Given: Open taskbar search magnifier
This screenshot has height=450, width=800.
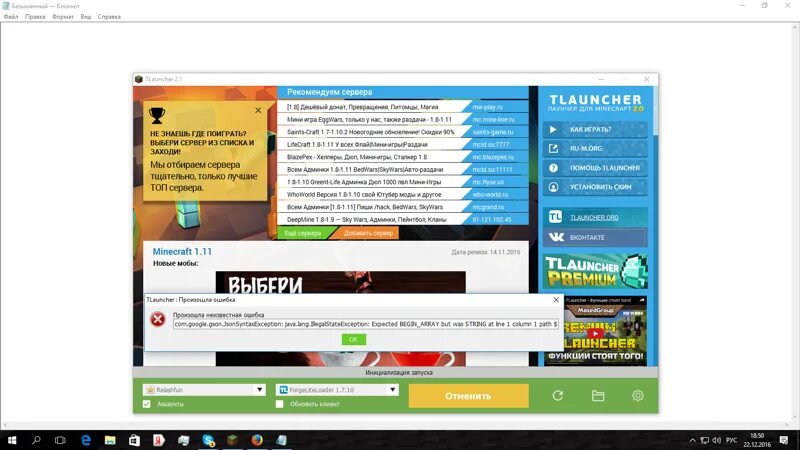Looking at the screenshot, I should click(x=36, y=440).
